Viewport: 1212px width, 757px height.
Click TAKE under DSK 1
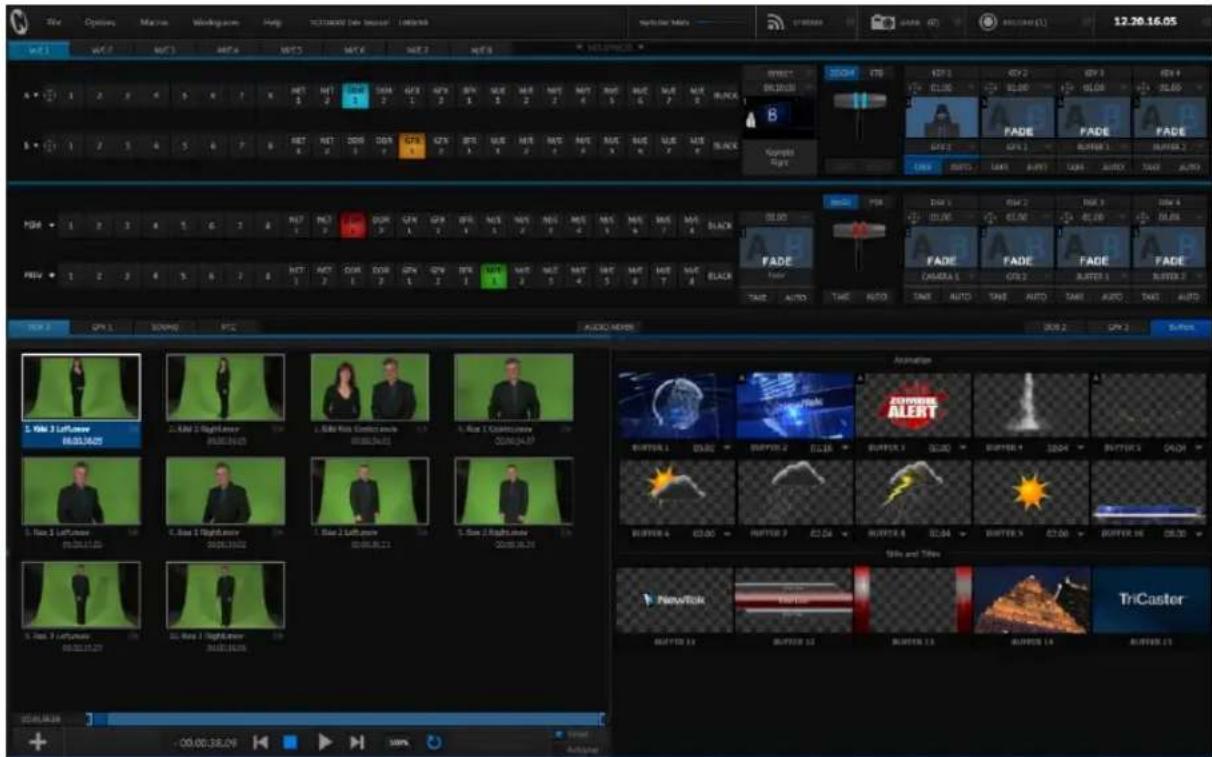pos(923,297)
